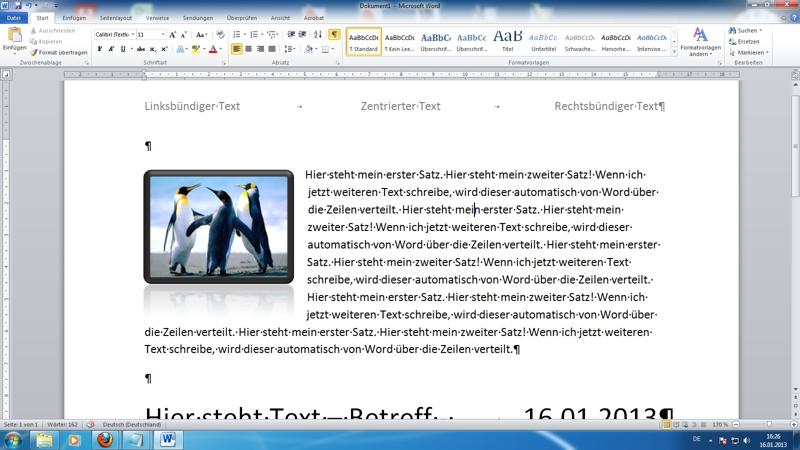This screenshot has width=800, height=450.
Task: Click the center text alignment icon
Action: click(x=249, y=49)
